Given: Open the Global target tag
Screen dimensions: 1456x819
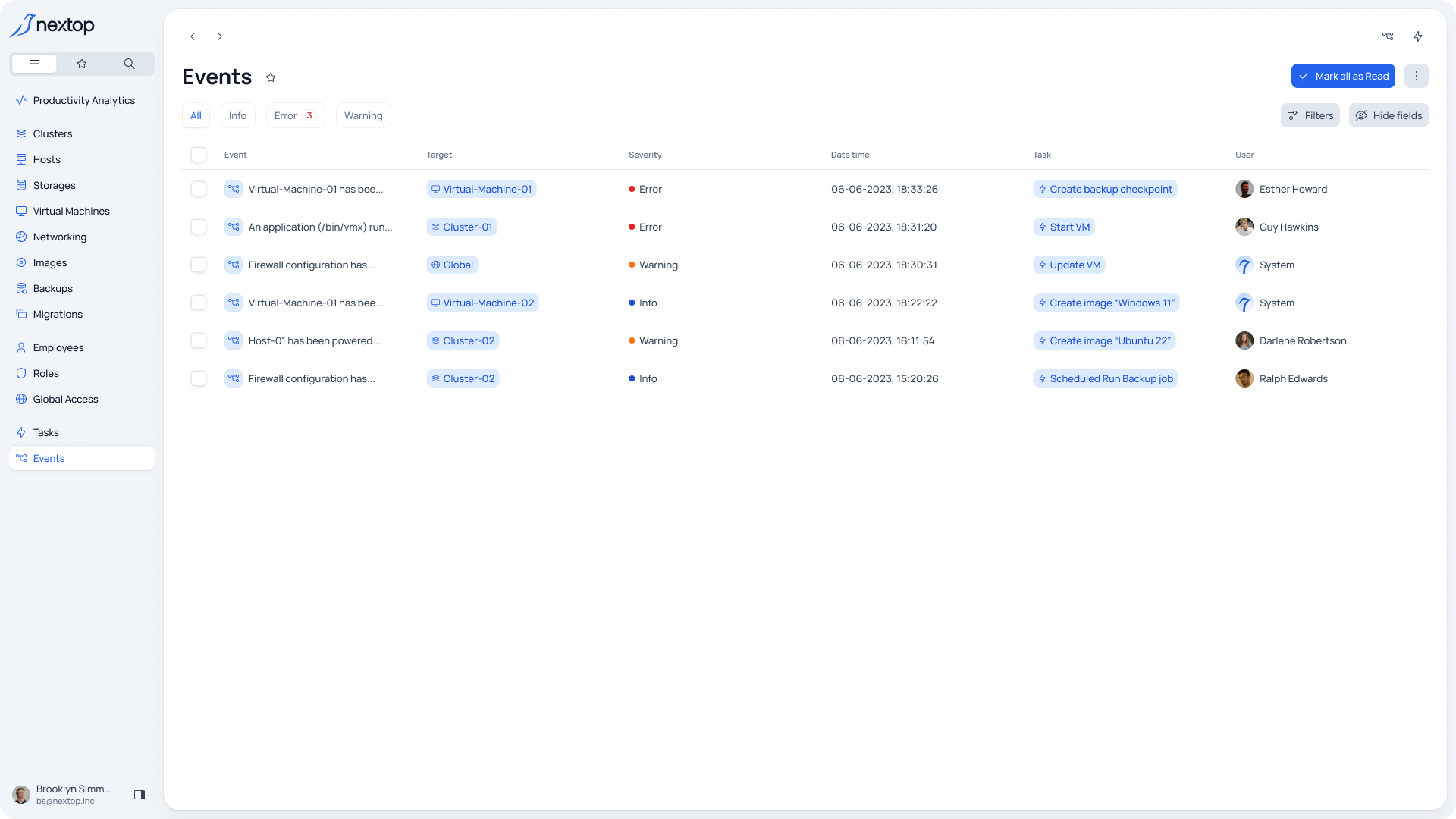Looking at the screenshot, I should coord(452,265).
